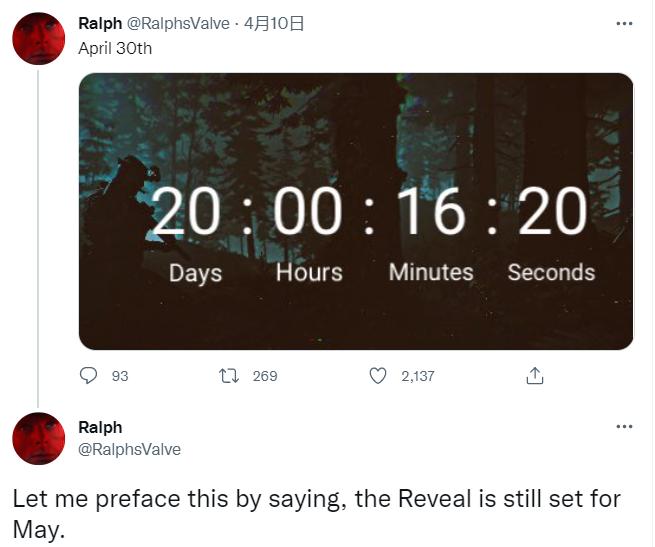
Task: Click the Ralph name on second tweet
Action: [x=100, y=428]
